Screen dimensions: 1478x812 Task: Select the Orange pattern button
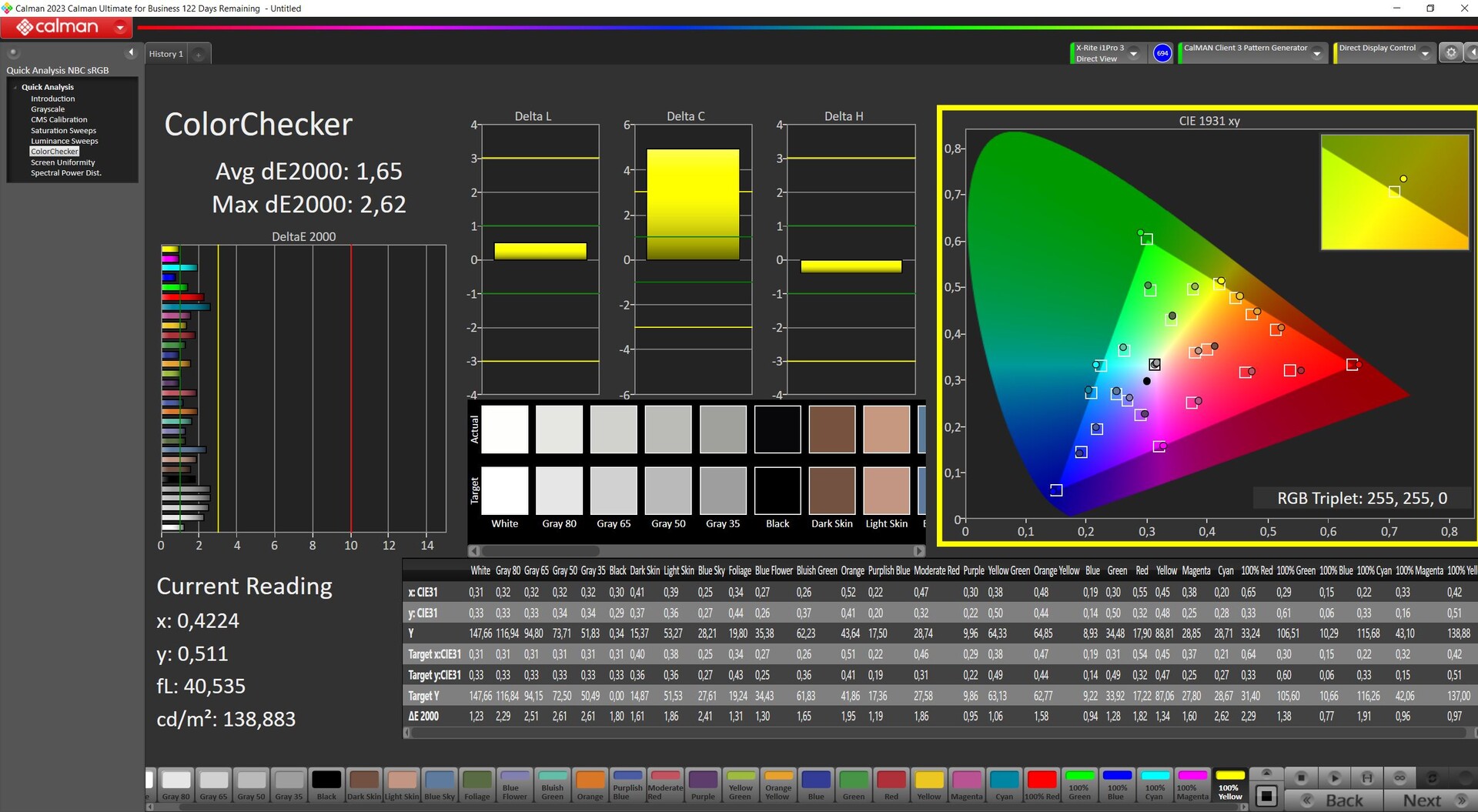(x=590, y=785)
